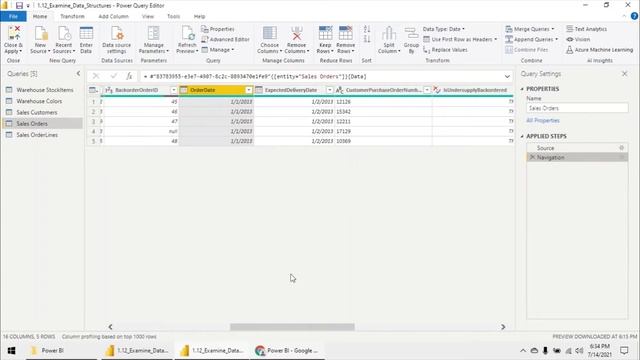Select the Source applied step
This screenshot has height=360, width=640.
(x=577, y=148)
